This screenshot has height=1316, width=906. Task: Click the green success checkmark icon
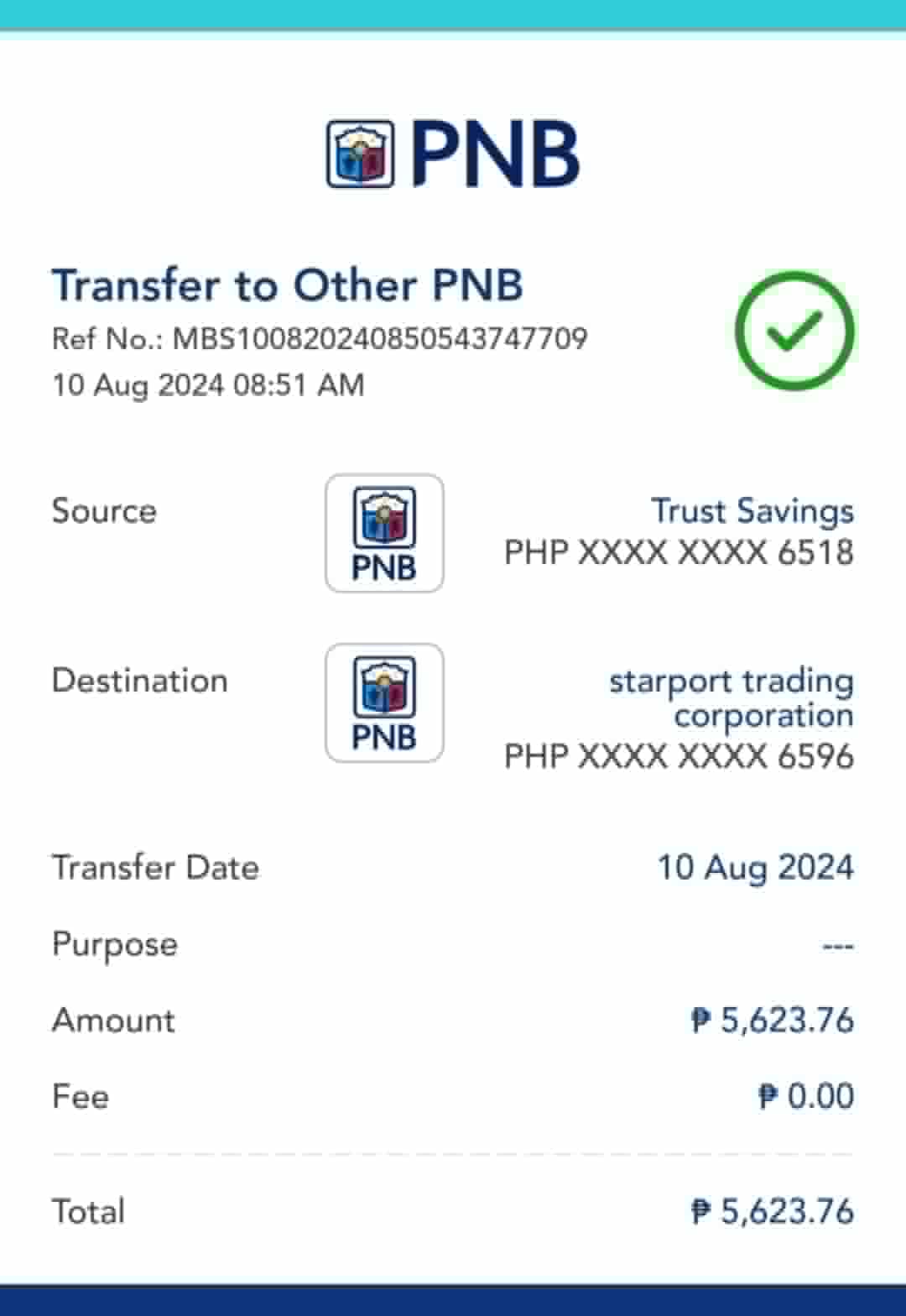[x=794, y=331]
